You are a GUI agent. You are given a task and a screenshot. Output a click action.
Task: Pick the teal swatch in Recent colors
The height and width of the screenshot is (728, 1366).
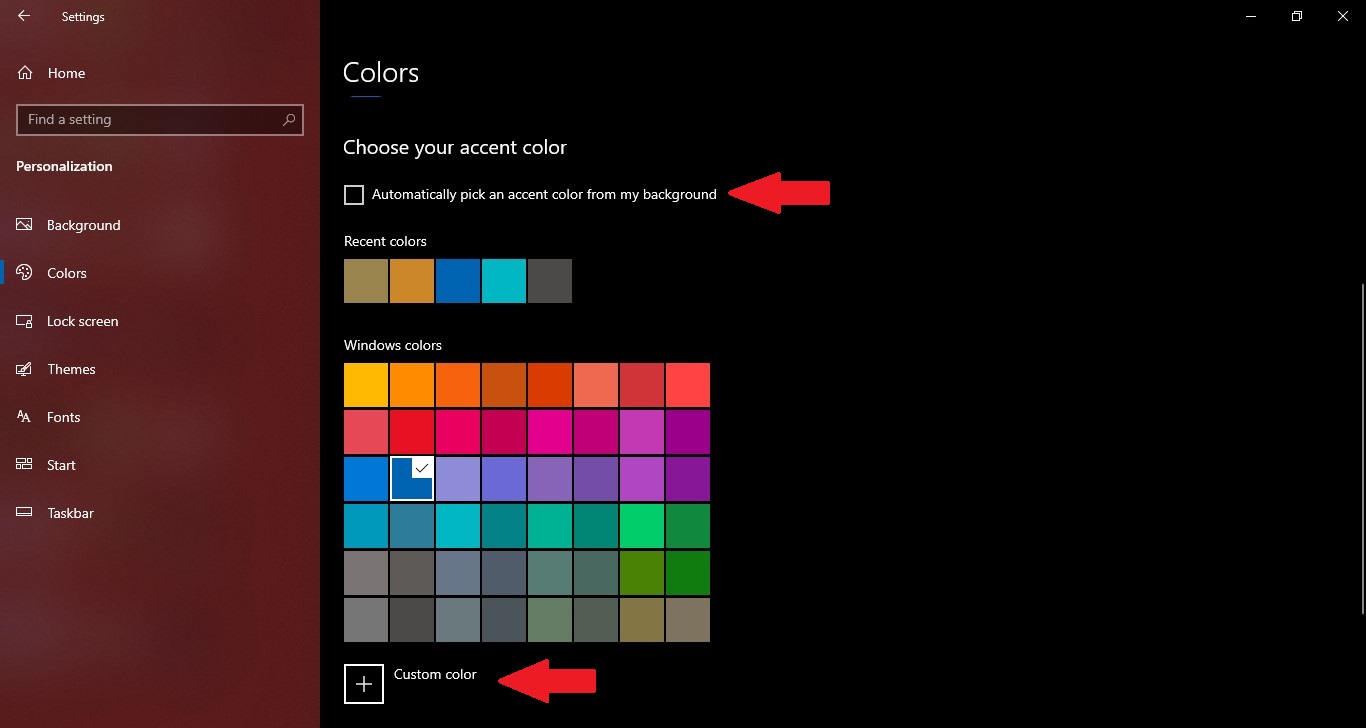click(504, 281)
